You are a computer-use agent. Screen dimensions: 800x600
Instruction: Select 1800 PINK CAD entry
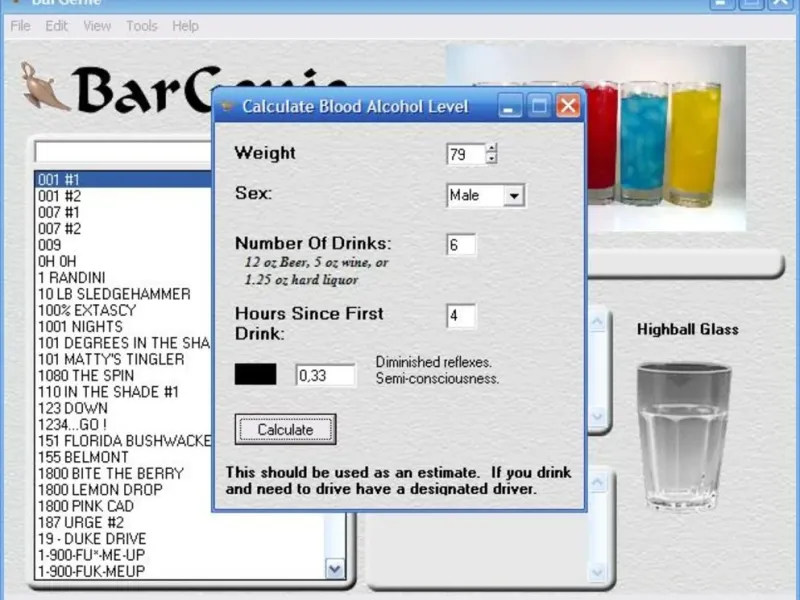pyautogui.click(x=123, y=506)
